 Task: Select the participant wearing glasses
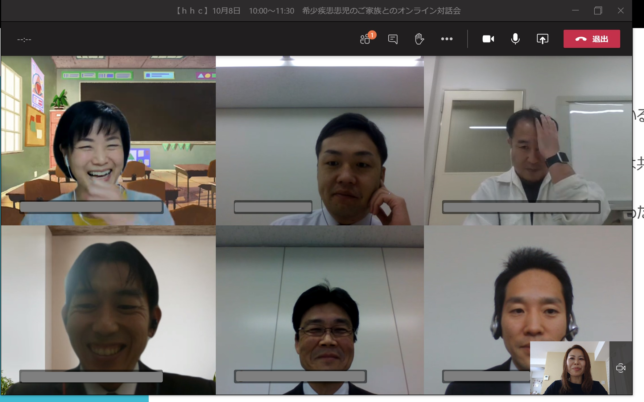tap(320, 310)
